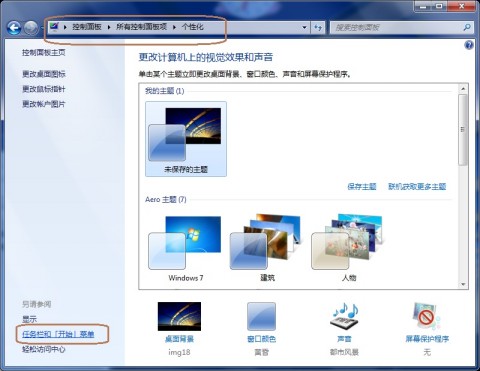Image resolution: width=480 pixels, height=371 pixels.
Task: Refresh the address bar with refresh icon
Action: pyautogui.click(x=318, y=28)
